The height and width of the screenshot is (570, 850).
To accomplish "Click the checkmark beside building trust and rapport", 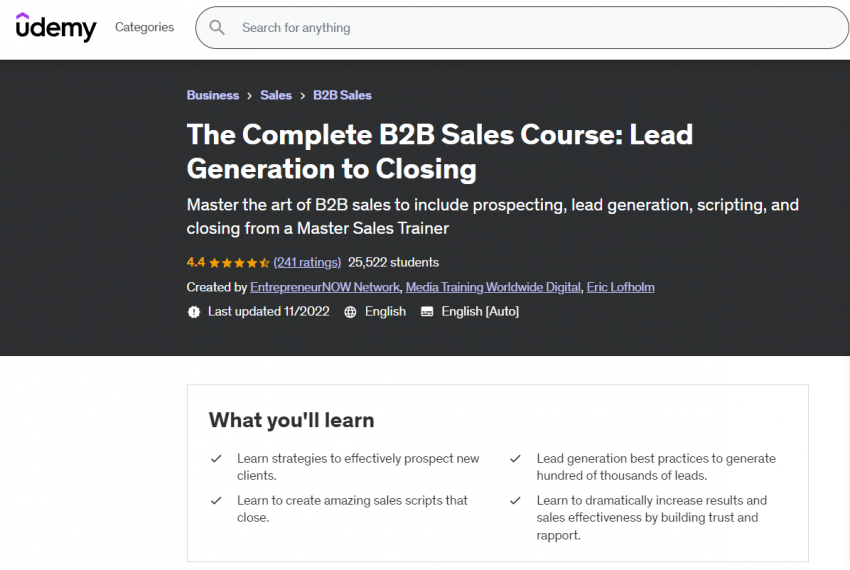I will tap(516, 501).
